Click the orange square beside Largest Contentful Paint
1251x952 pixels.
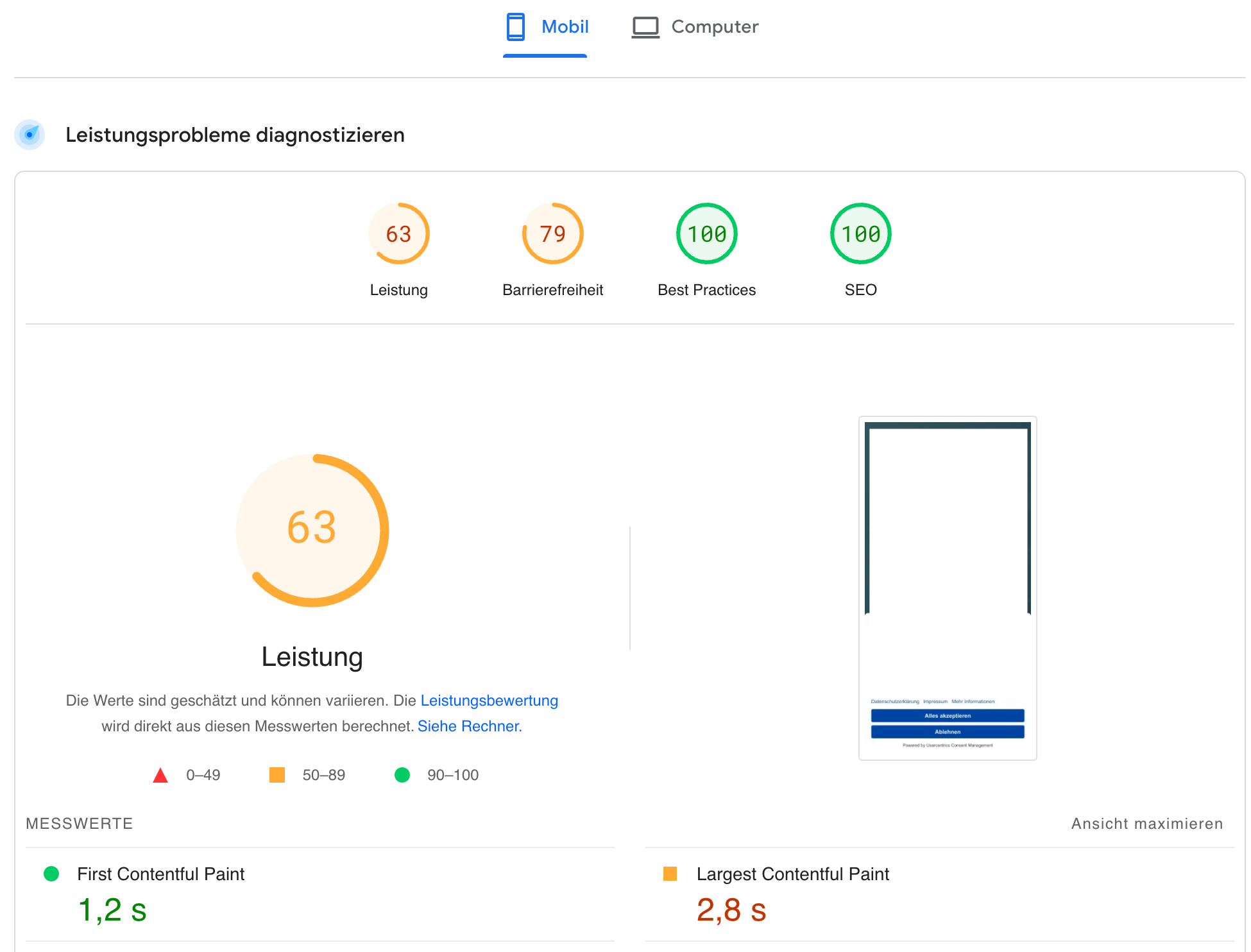click(x=670, y=874)
